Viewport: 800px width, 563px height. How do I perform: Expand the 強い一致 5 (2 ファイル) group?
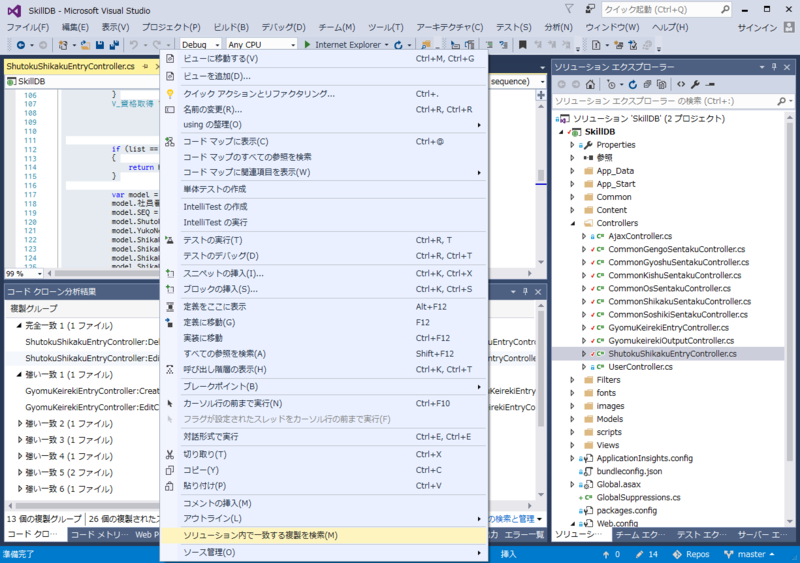(x=19, y=473)
